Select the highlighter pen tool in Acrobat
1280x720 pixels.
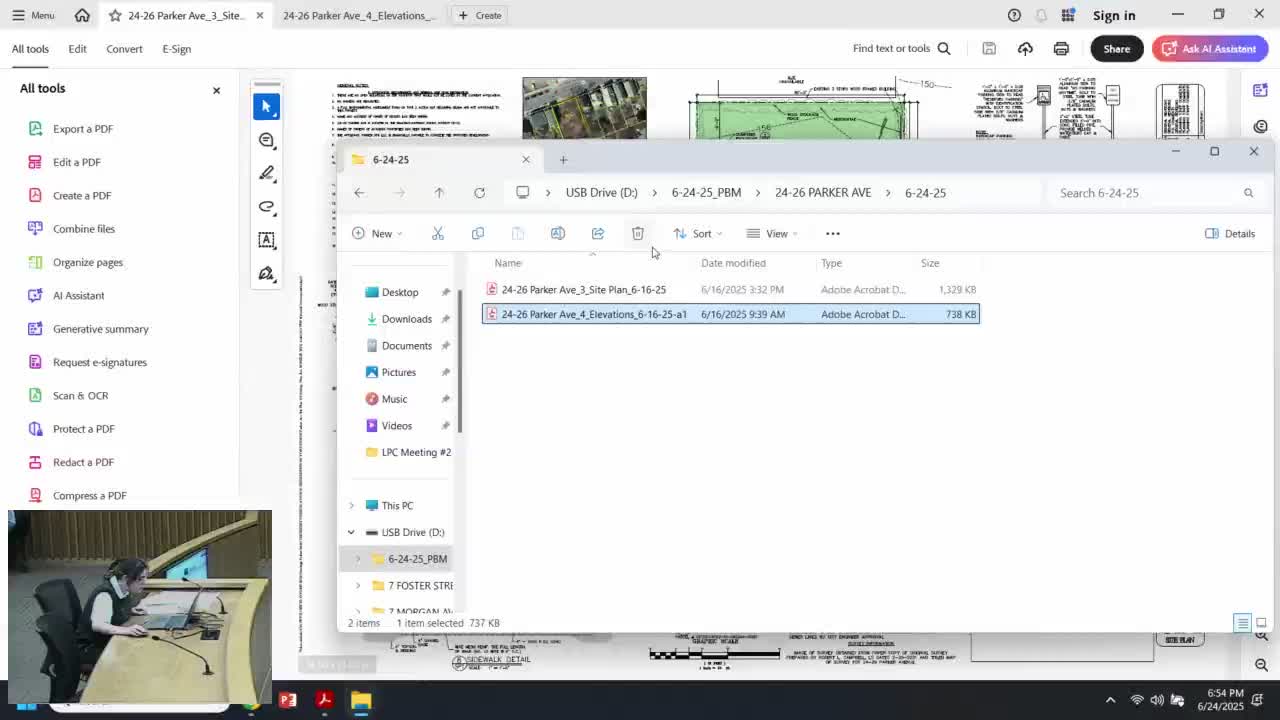(266, 174)
